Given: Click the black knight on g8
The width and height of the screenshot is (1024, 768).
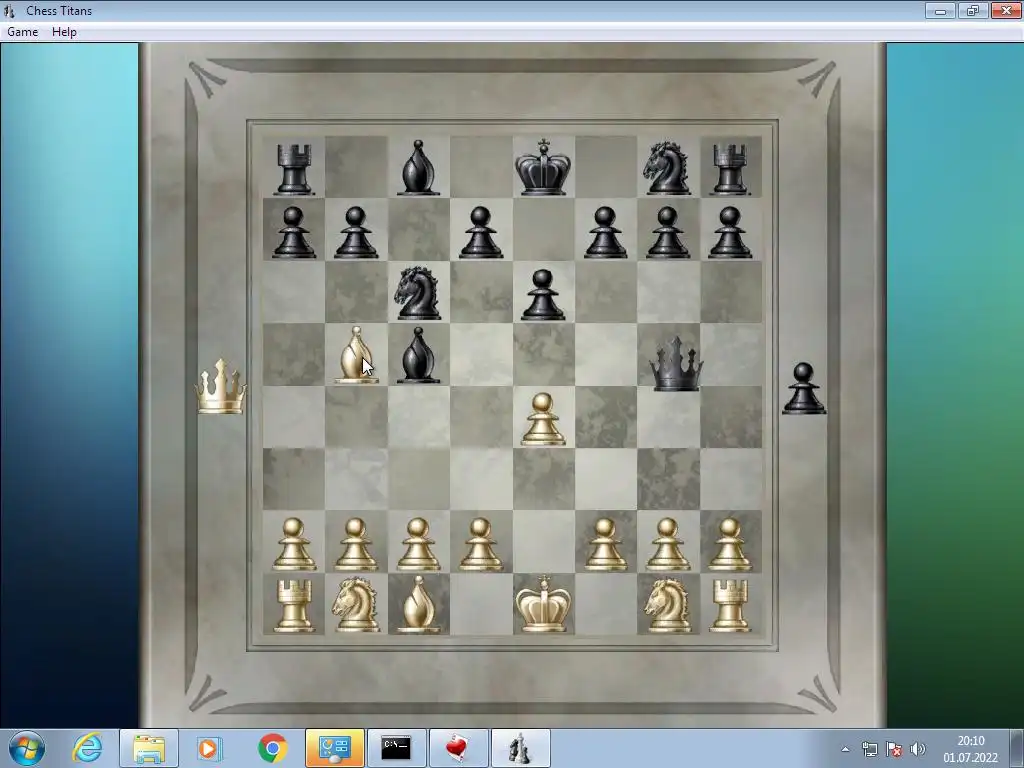Looking at the screenshot, I should (667, 168).
